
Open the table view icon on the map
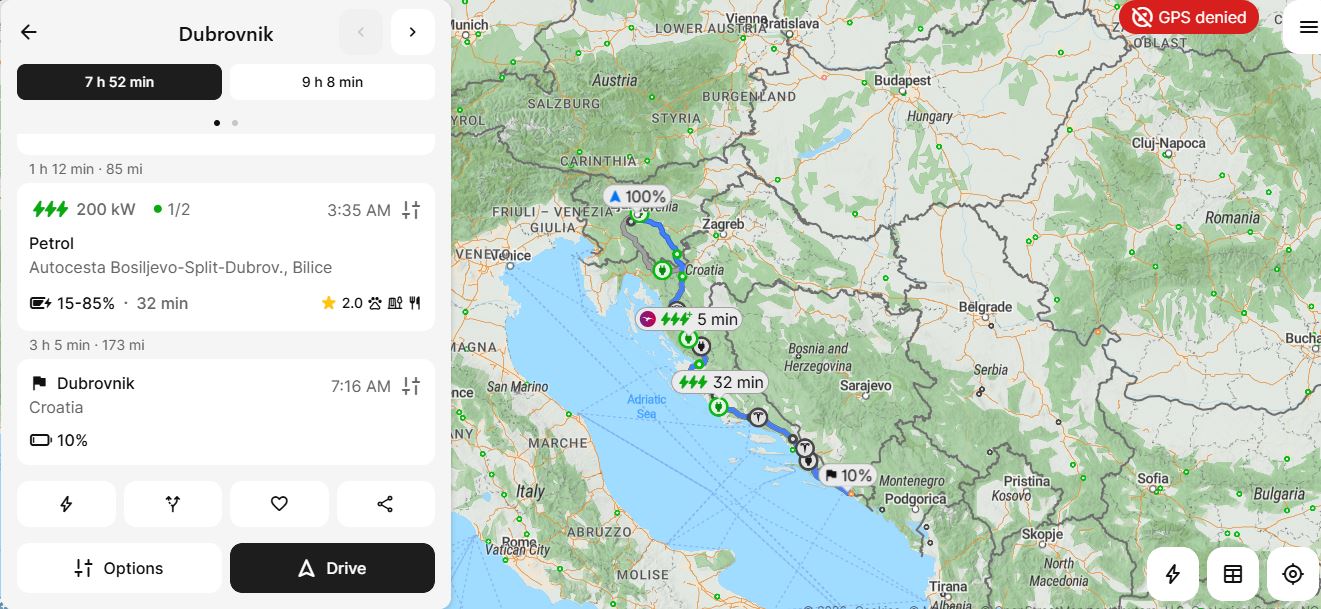point(1233,574)
